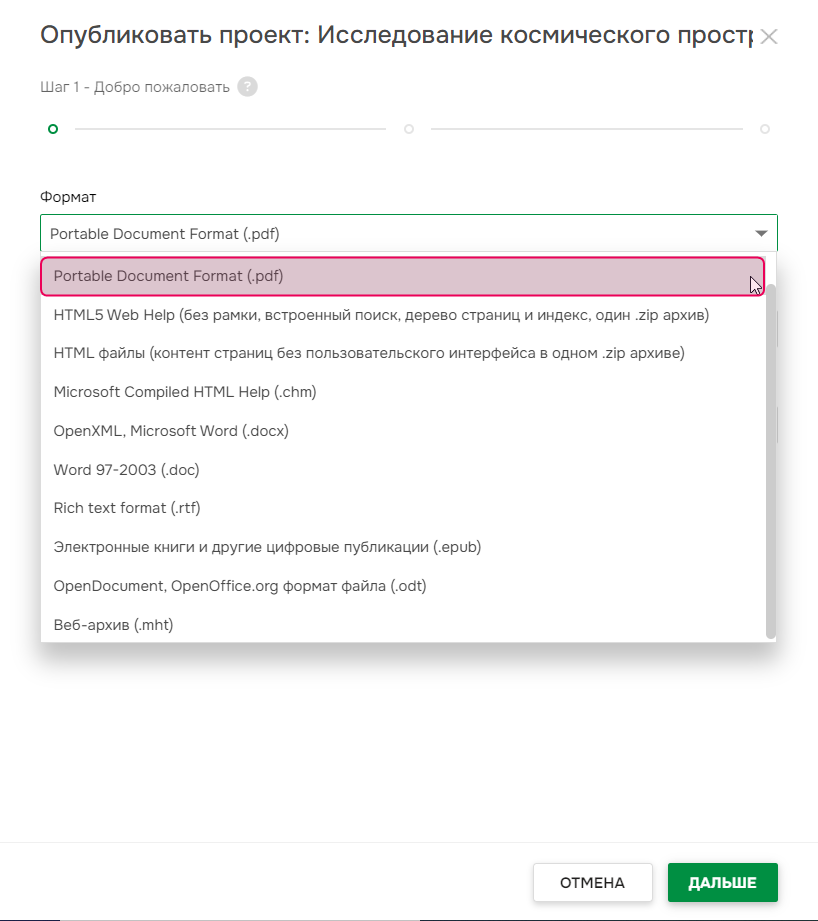
Task: Click the first step indicator circle
Action: [53, 129]
